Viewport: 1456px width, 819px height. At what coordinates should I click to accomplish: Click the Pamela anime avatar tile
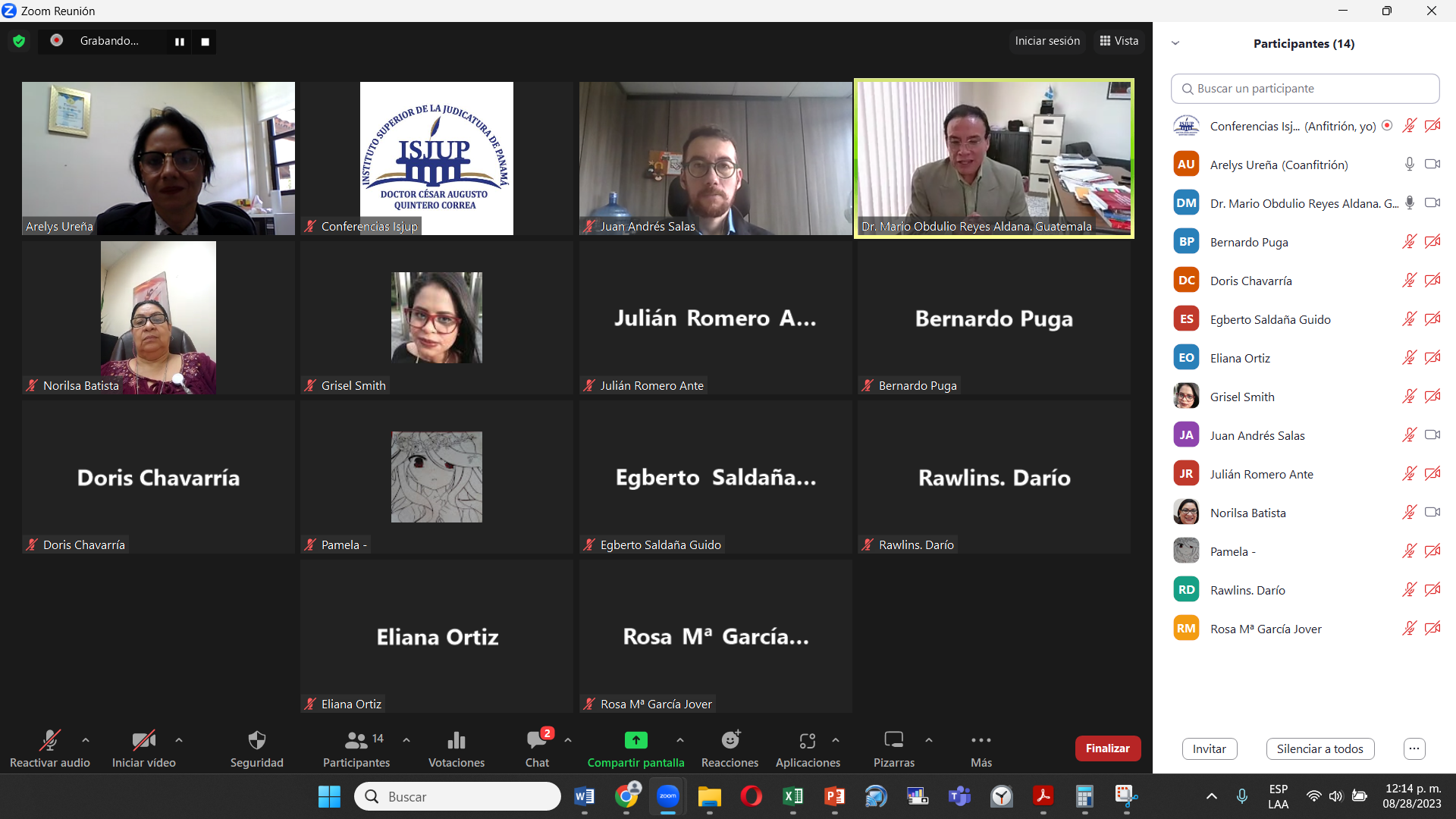[x=437, y=477]
